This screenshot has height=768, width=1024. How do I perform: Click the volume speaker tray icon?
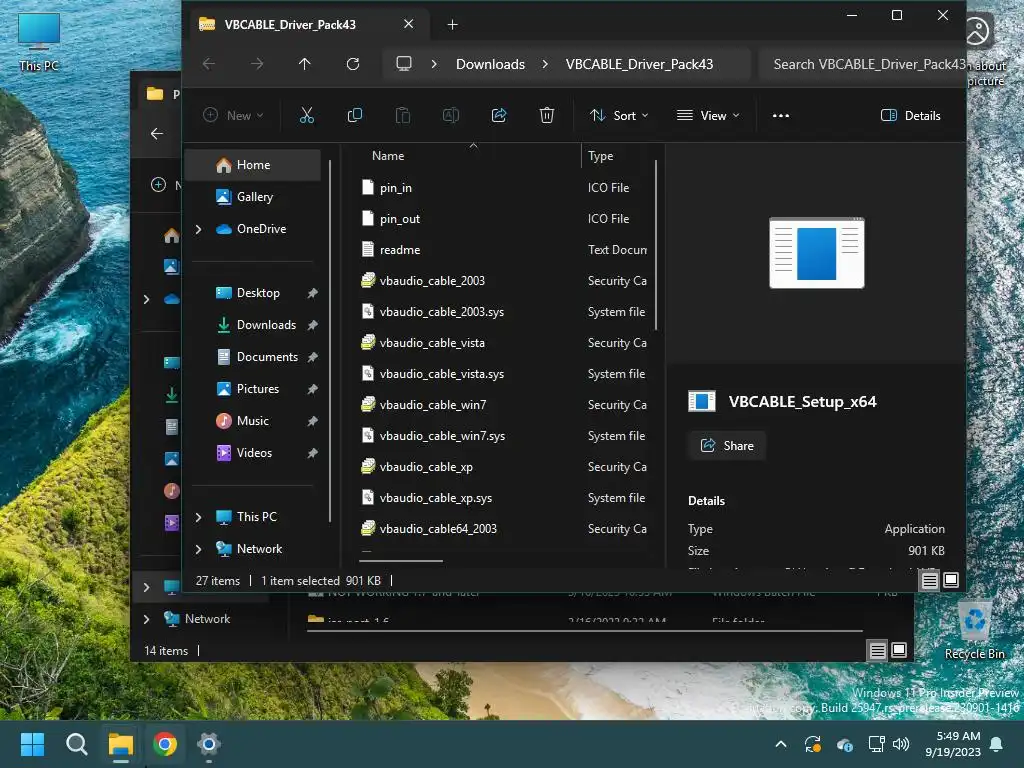coord(901,744)
